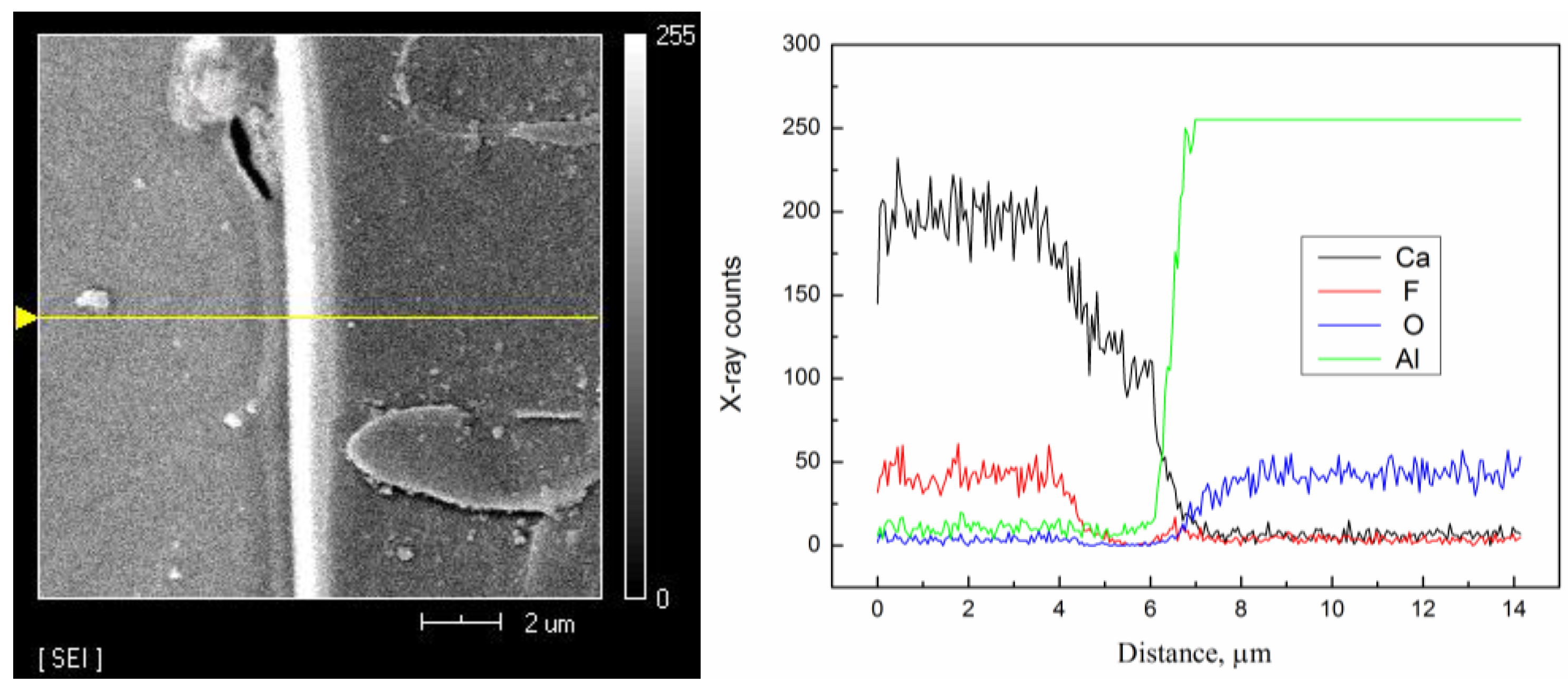The image size is (1568, 693).
Task: Select the F legend entry
Action: point(1410,292)
